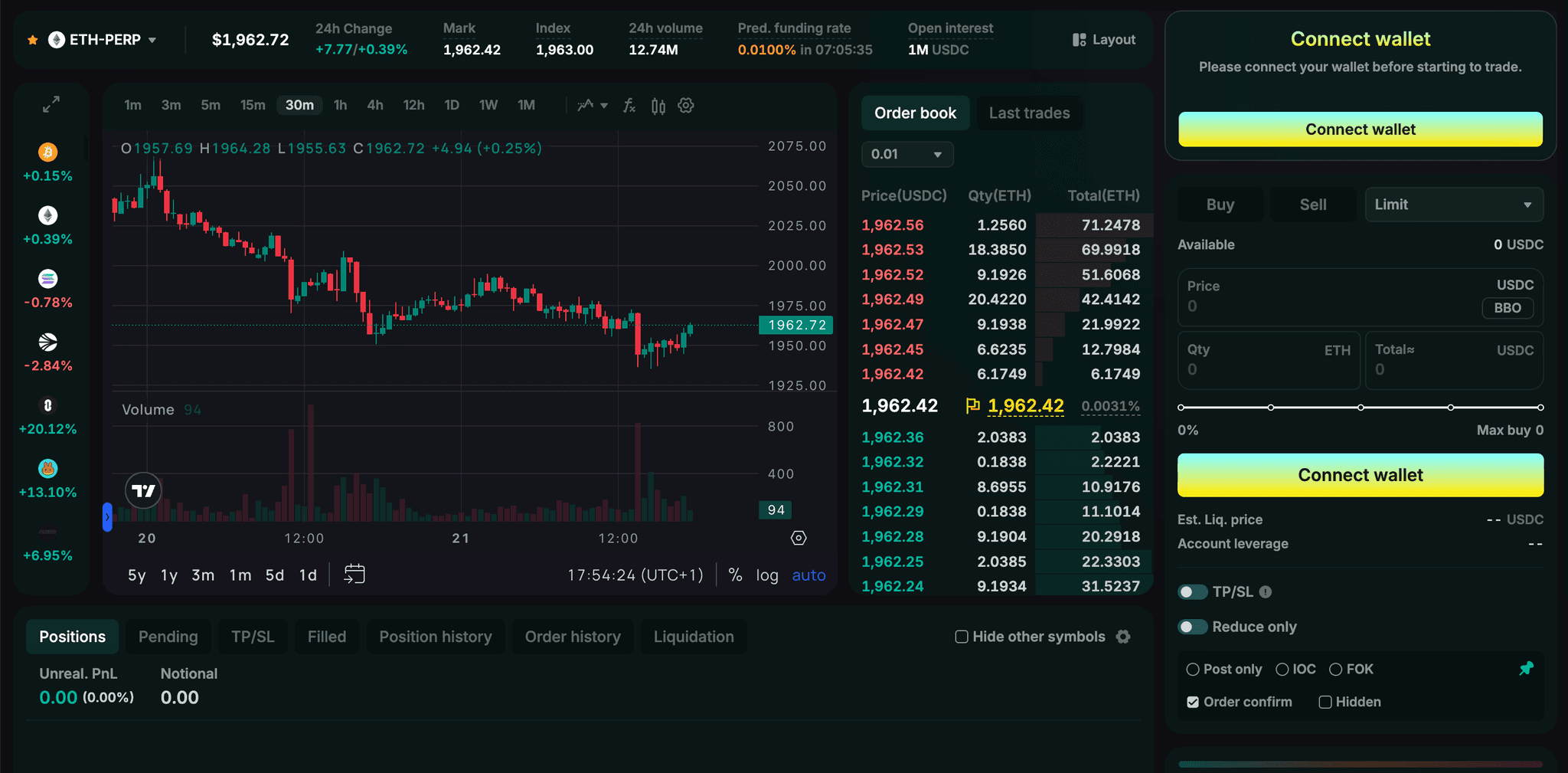Open positions table settings gear
This screenshot has height=773, width=1568.
[x=1123, y=637]
